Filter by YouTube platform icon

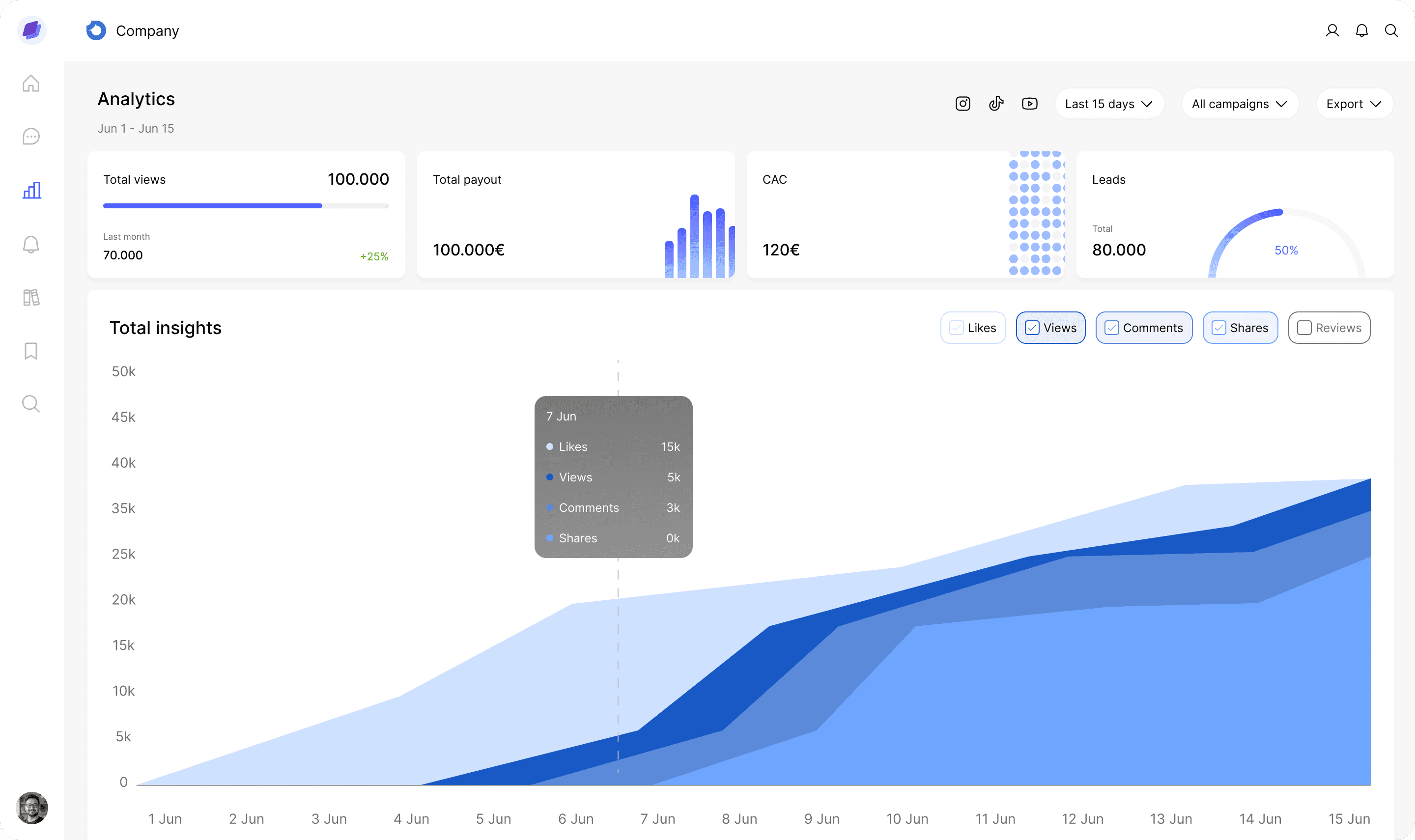(1029, 104)
